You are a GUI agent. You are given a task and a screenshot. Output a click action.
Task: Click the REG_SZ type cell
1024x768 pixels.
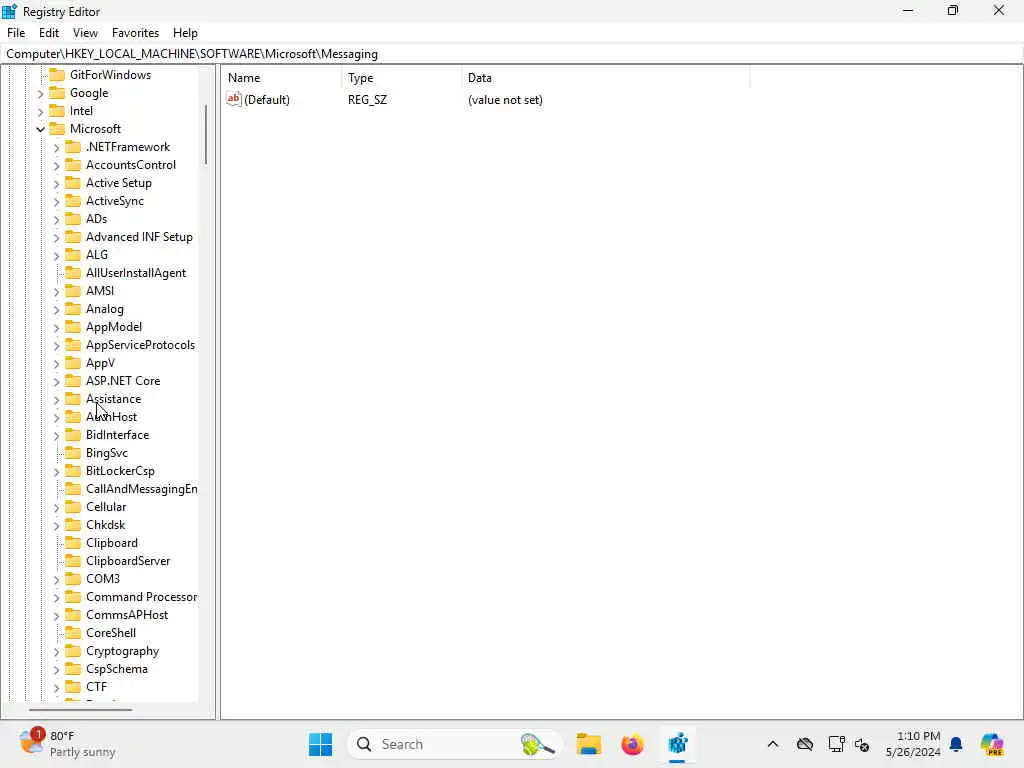click(x=368, y=100)
